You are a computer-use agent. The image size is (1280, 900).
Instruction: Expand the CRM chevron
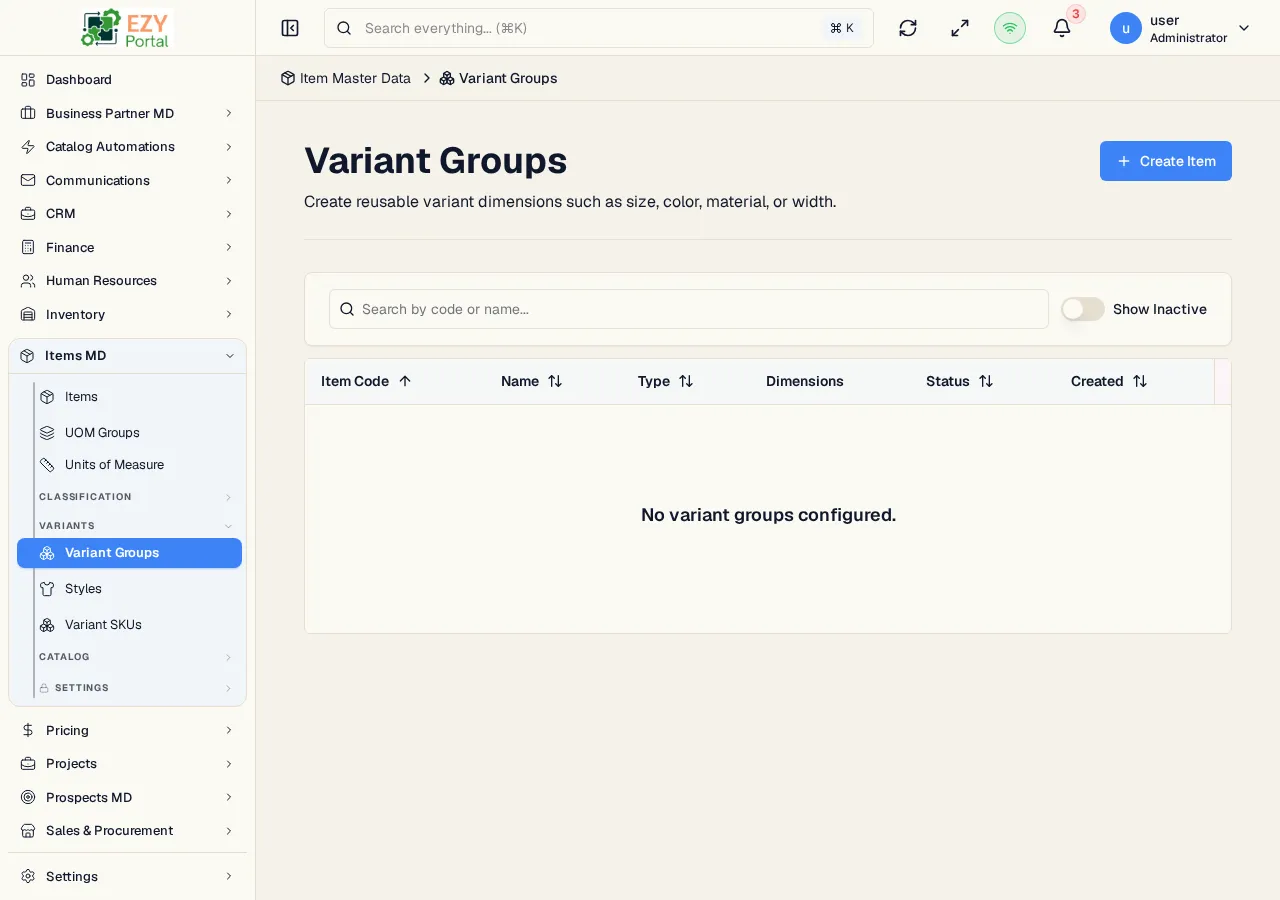pyautogui.click(x=229, y=214)
